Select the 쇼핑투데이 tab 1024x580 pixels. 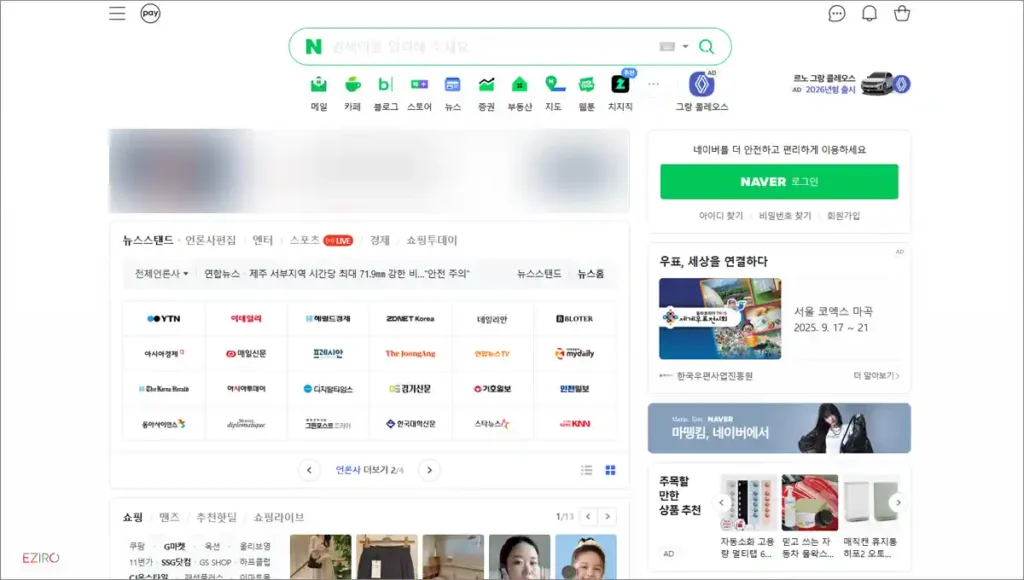432,240
